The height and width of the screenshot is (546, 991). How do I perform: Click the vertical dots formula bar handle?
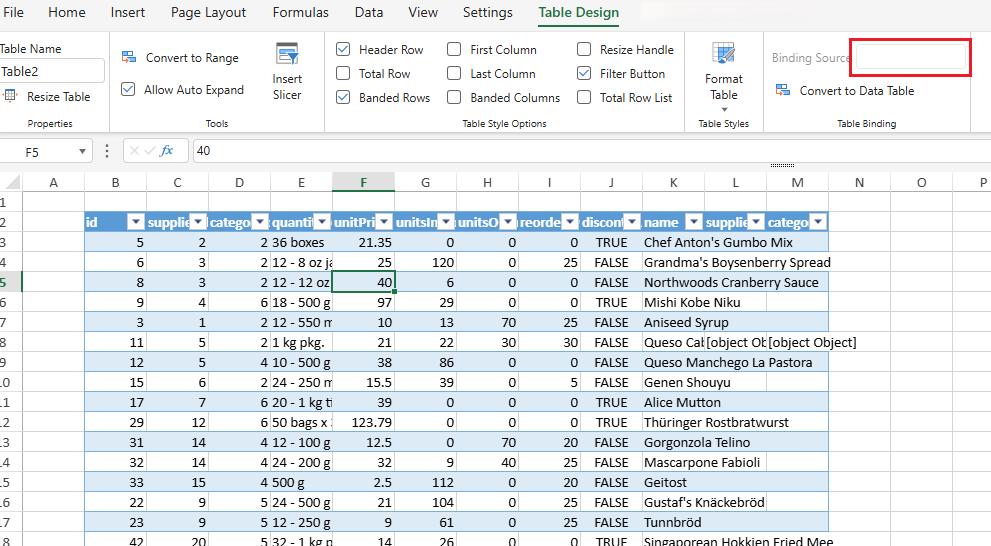pyautogui.click(x=107, y=150)
